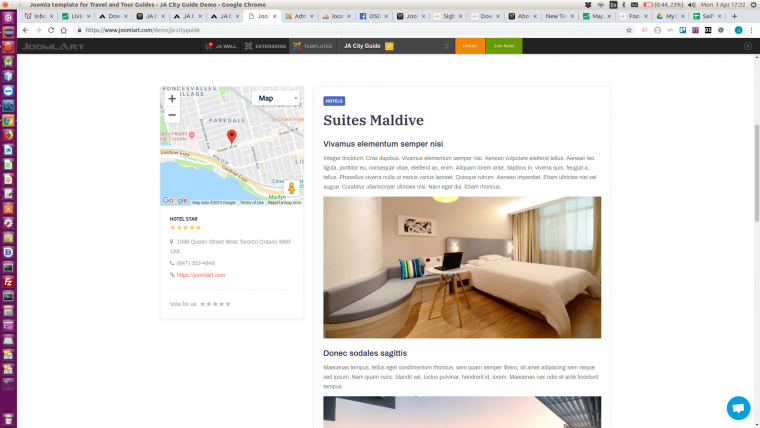Click the orange Details button
The height and width of the screenshot is (428, 760).
coord(470,46)
